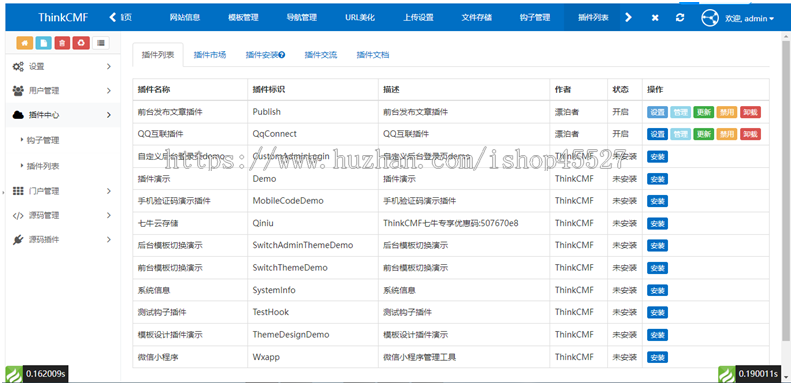Open the 钩子管理 submenu item

point(42,140)
